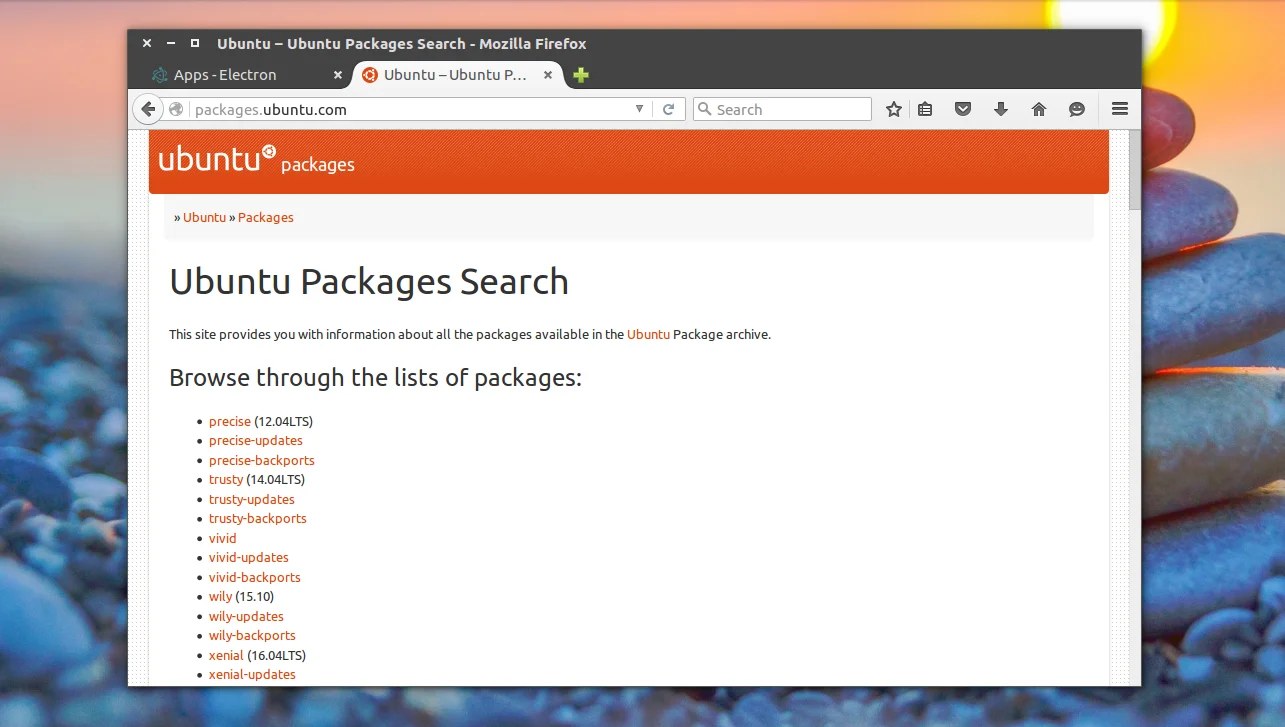Screen dimensions: 1285x727
Task: Open the precise-backports link
Action: pos(262,460)
